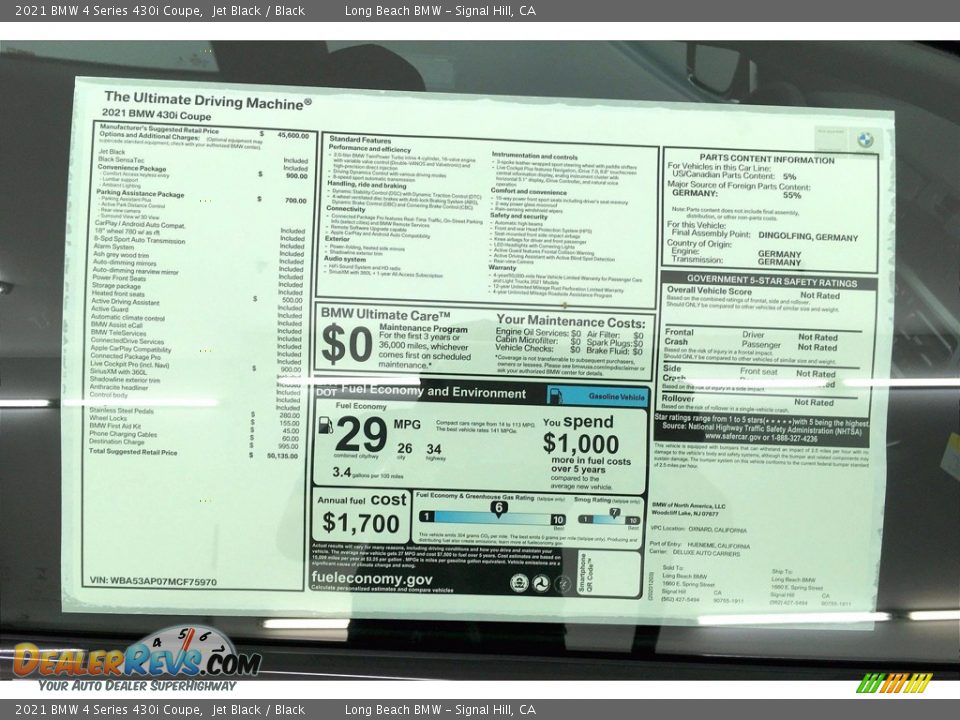Click the 'Stainless Steel Pedals' row
The image size is (960, 720).
(x=121, y=411)
